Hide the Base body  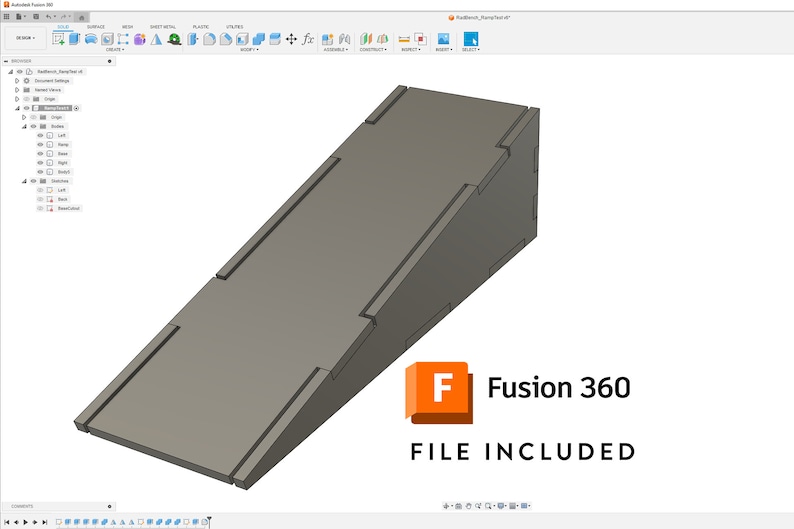pyautogui.click(x=41, y=153)
